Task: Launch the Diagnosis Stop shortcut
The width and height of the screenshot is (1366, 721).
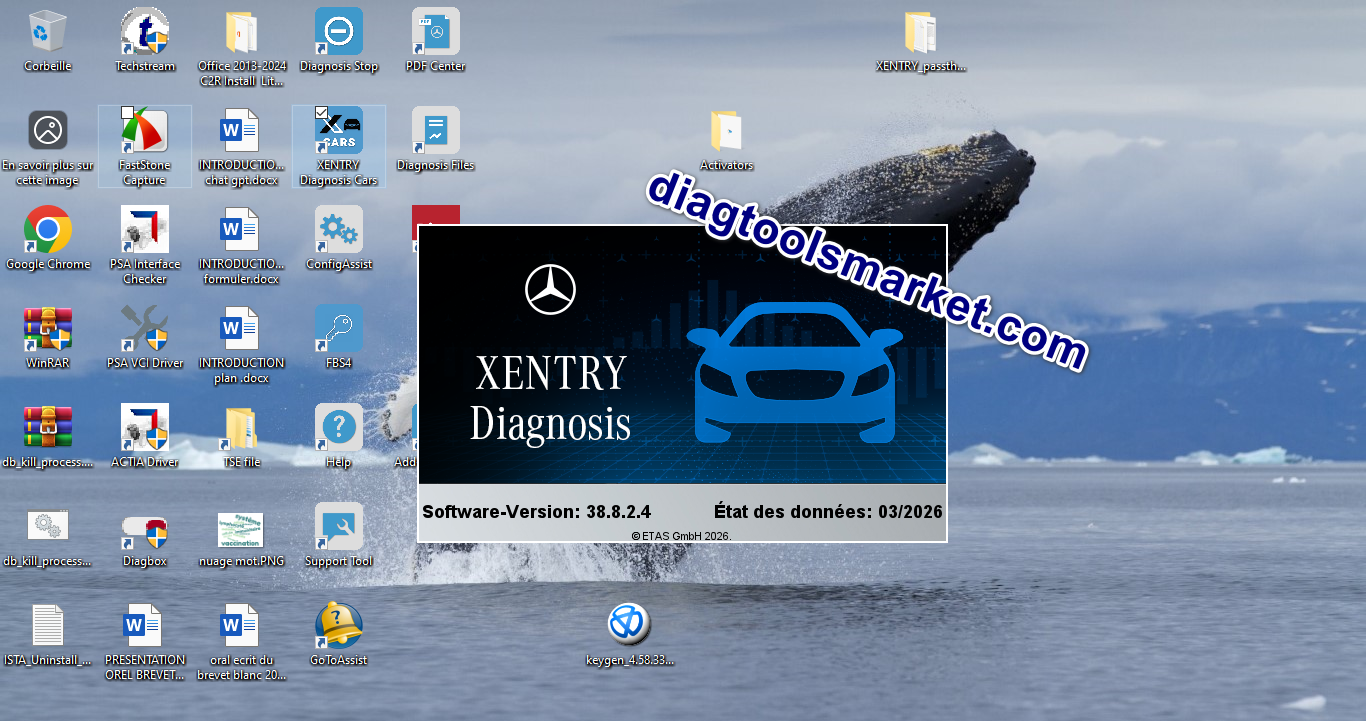Action: [339, 32]
